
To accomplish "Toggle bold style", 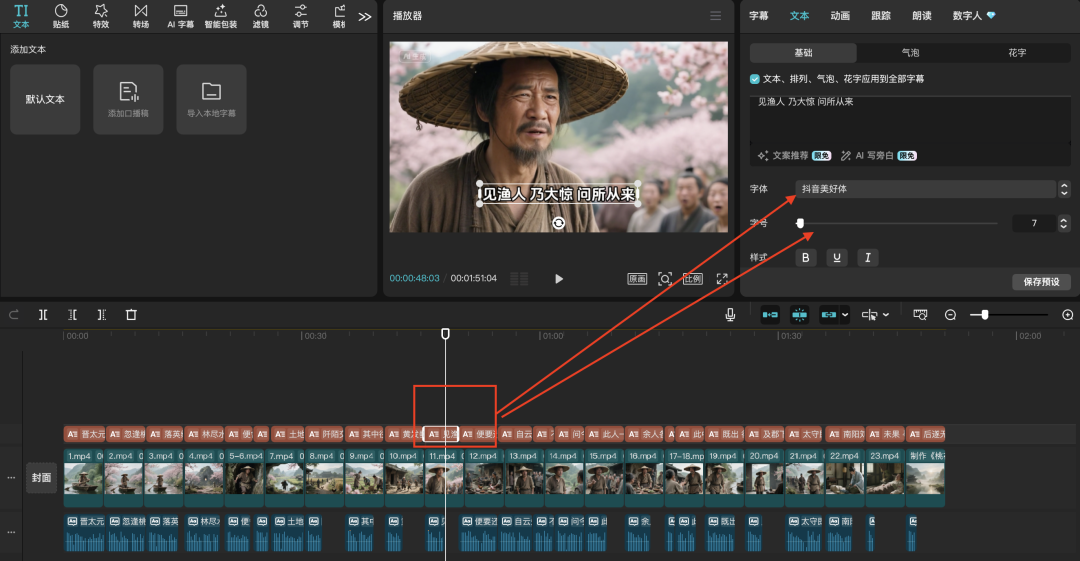I will coord(805,258).
